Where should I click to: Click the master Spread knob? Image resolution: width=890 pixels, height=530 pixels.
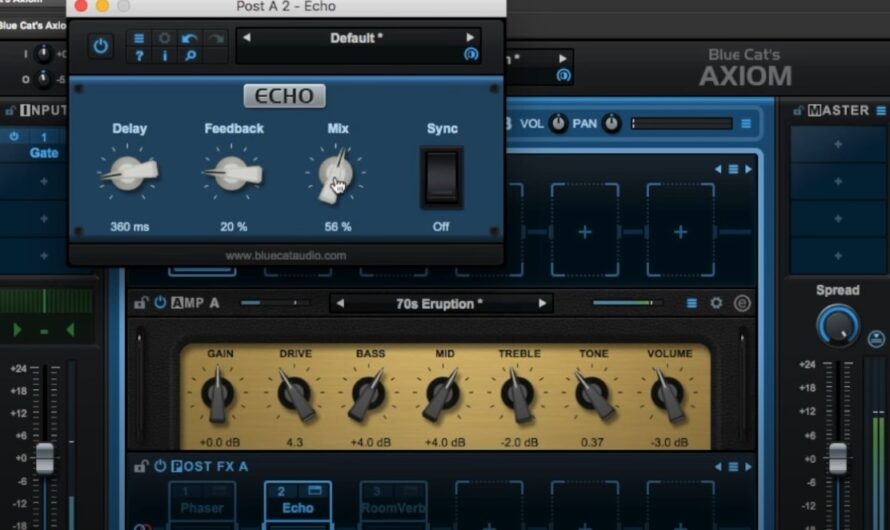838,326
